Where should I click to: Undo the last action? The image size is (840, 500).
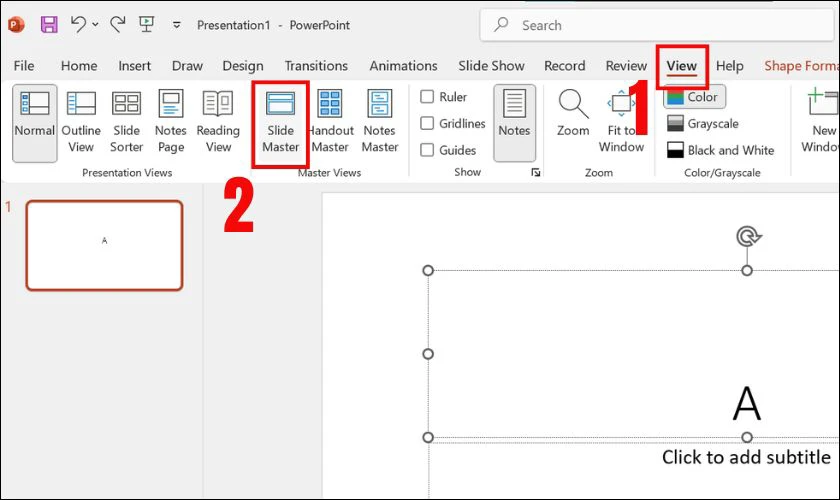click(x=78, y=24)
